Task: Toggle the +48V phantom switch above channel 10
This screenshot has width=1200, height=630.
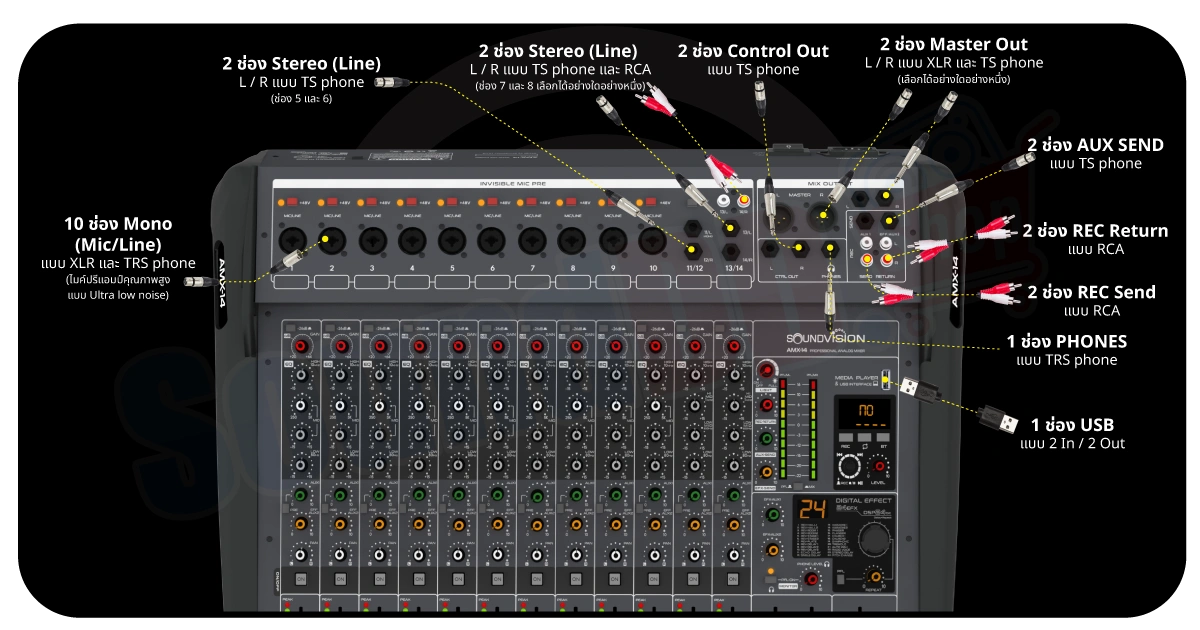Action: (652, 201)
